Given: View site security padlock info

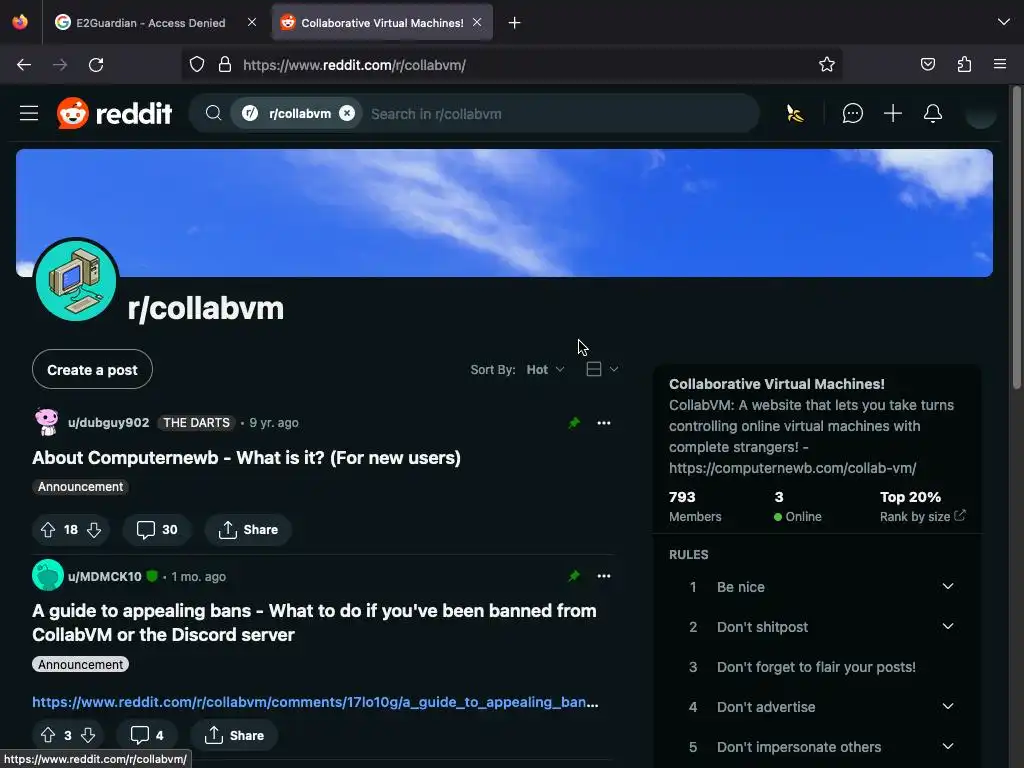Looking at the screenshot, I should (225, 65).
